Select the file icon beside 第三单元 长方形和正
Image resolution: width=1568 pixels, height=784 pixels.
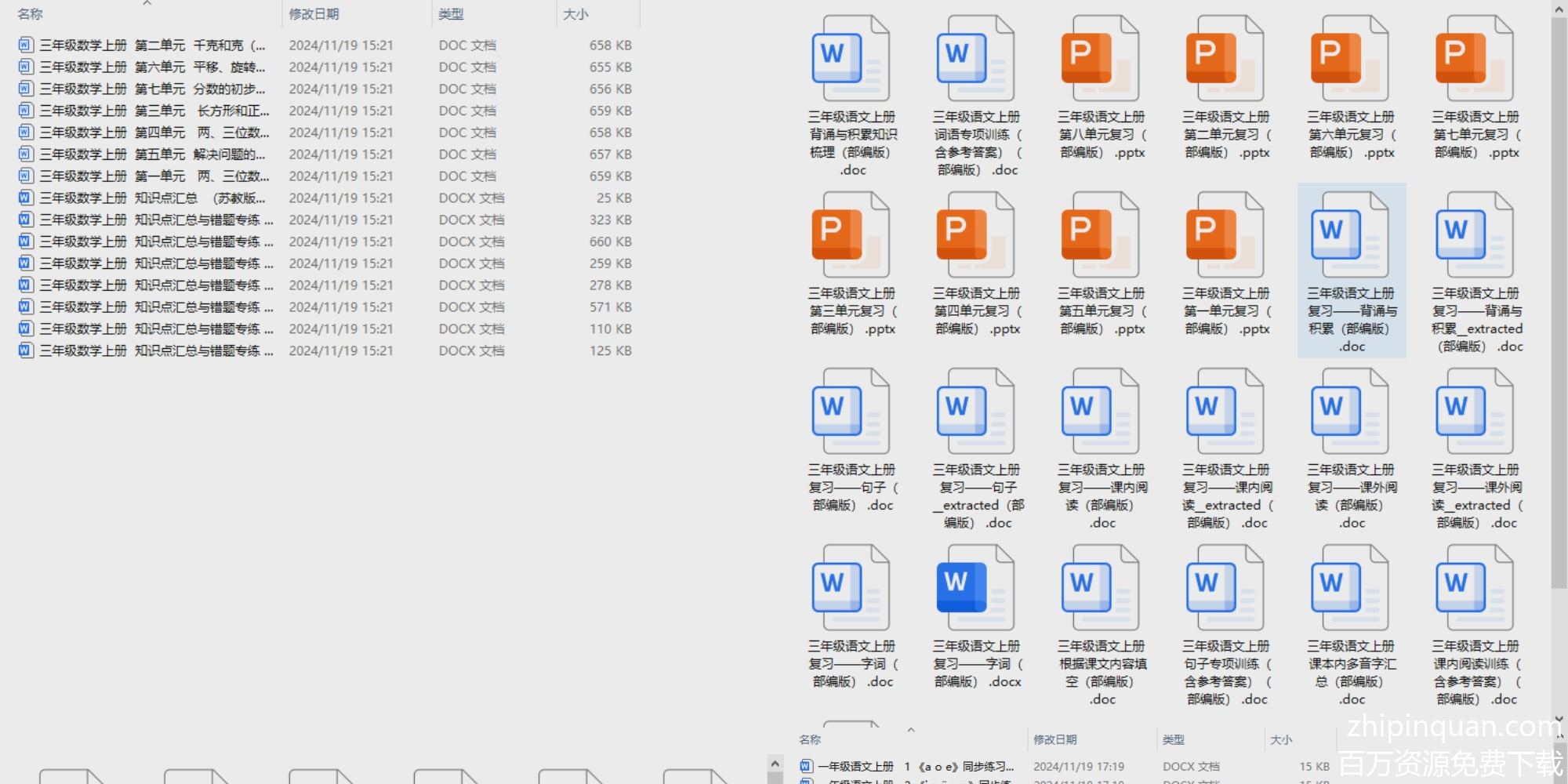point(26,111)
